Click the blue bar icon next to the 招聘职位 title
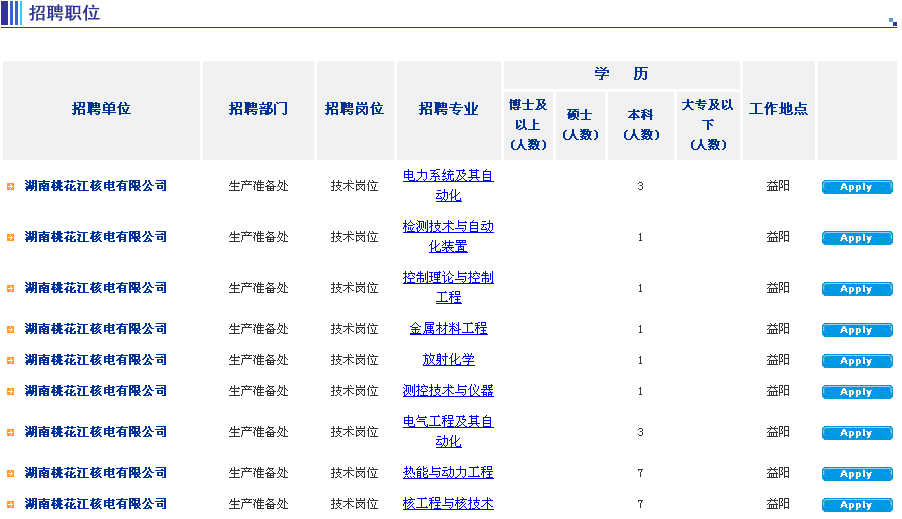 [11, 13]
